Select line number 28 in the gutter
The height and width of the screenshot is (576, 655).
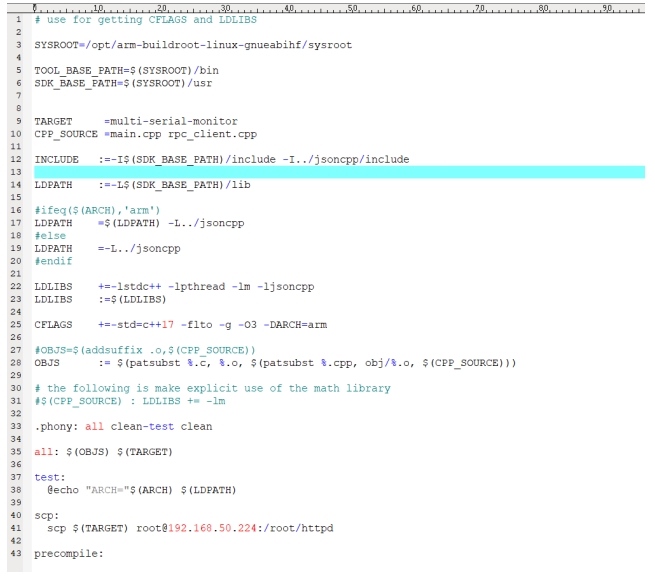tap(18, 363)
